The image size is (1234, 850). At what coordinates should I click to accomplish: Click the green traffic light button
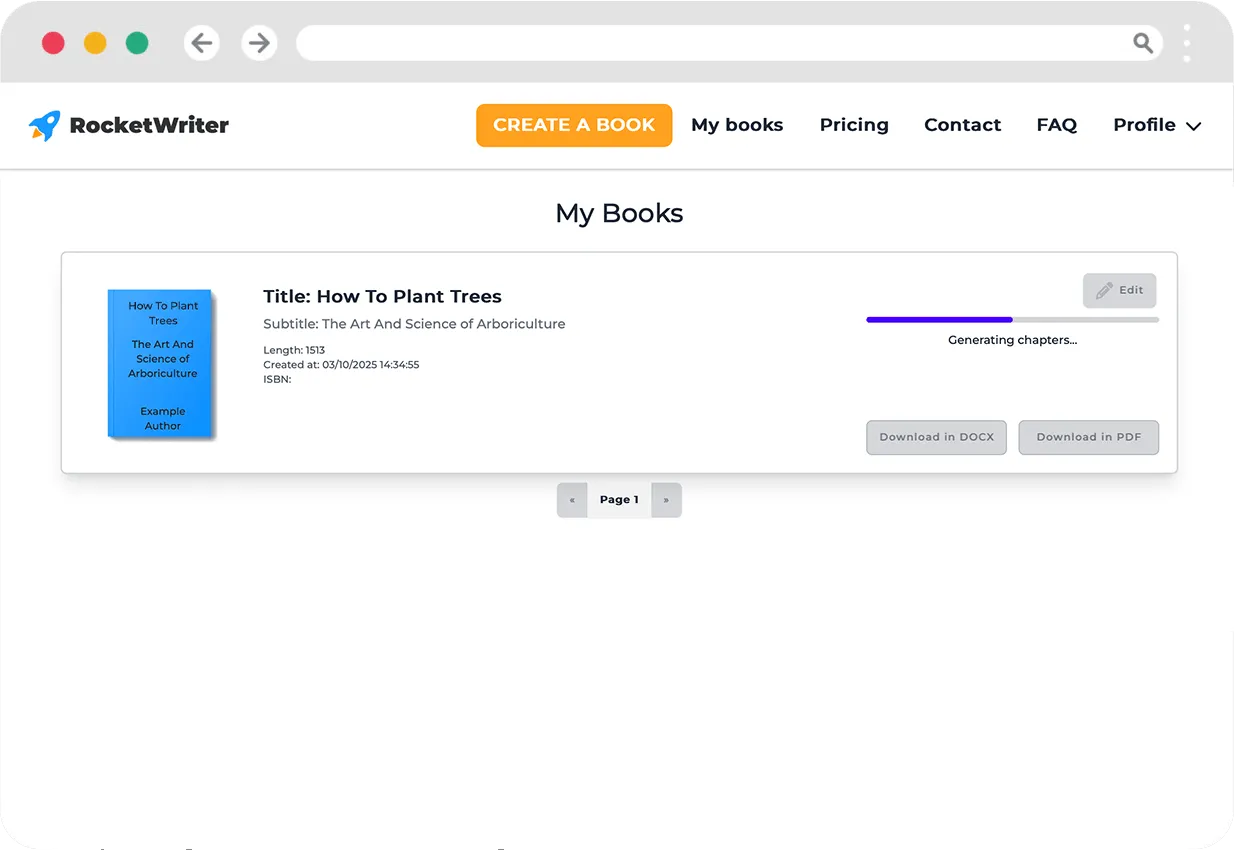(137, 43)
